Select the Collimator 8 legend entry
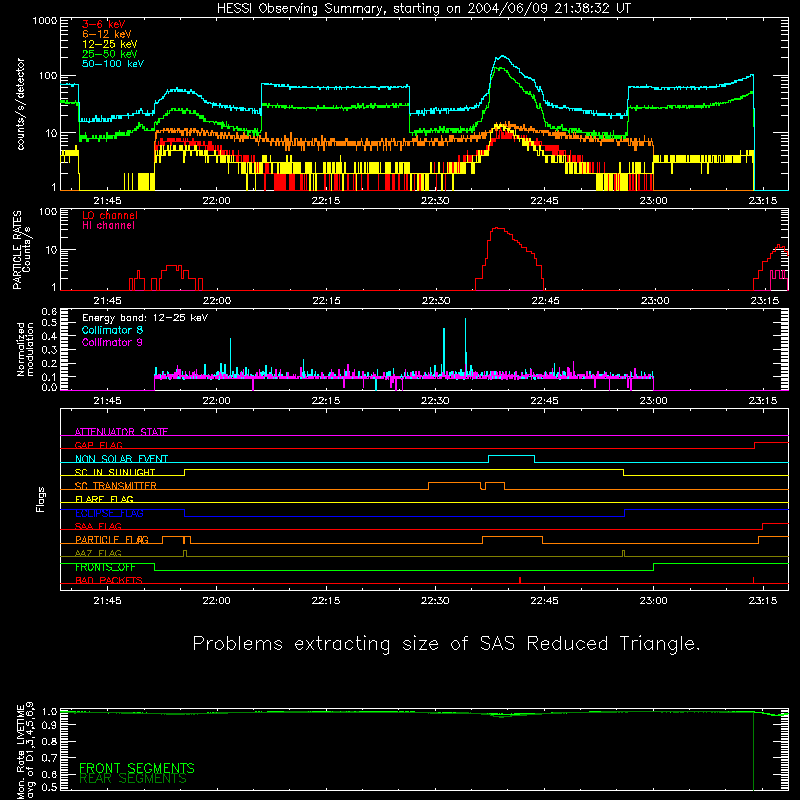800x800 pixels. pyautogui.click(x=112, y=330)
